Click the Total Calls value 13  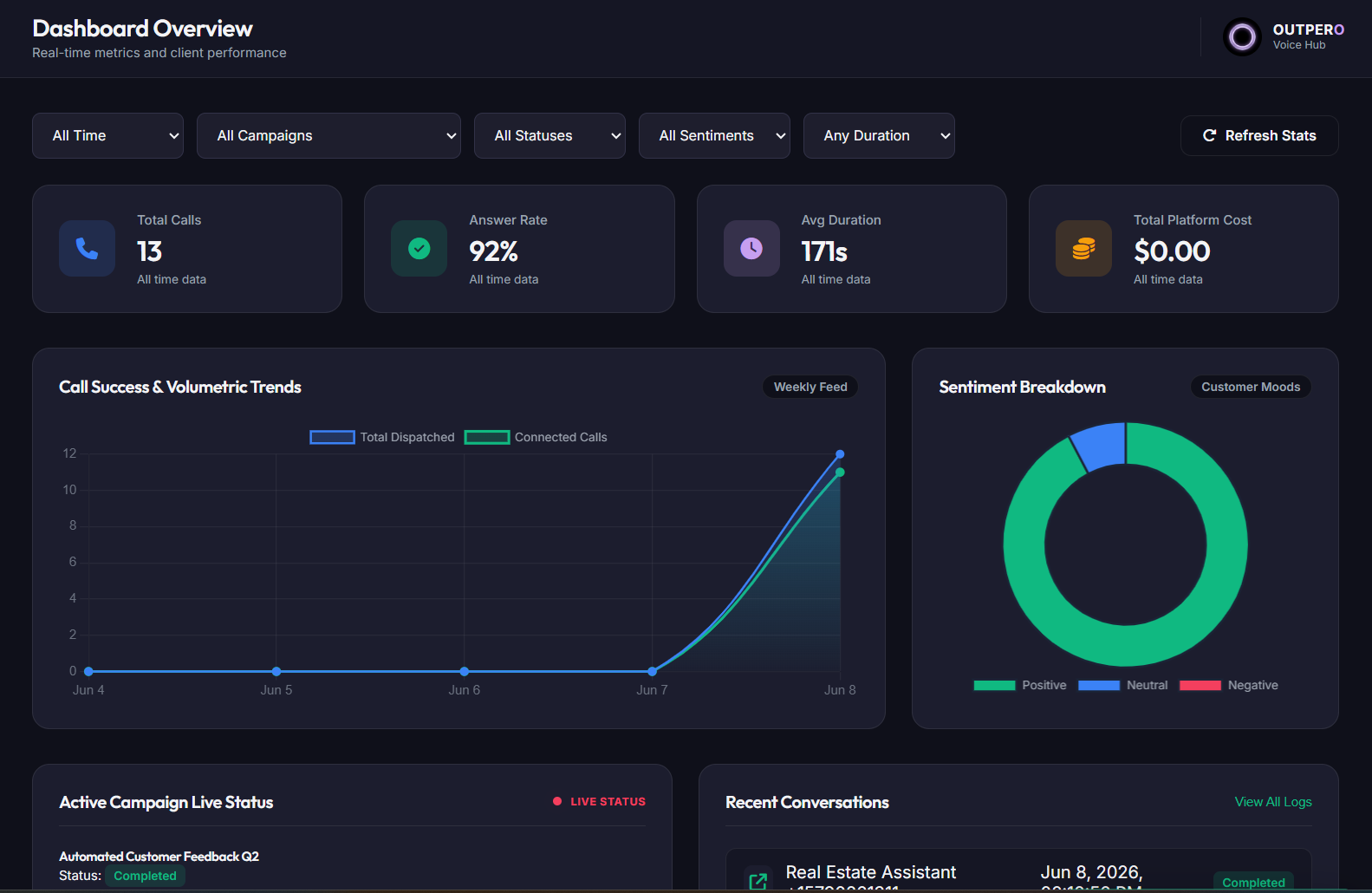149,251
